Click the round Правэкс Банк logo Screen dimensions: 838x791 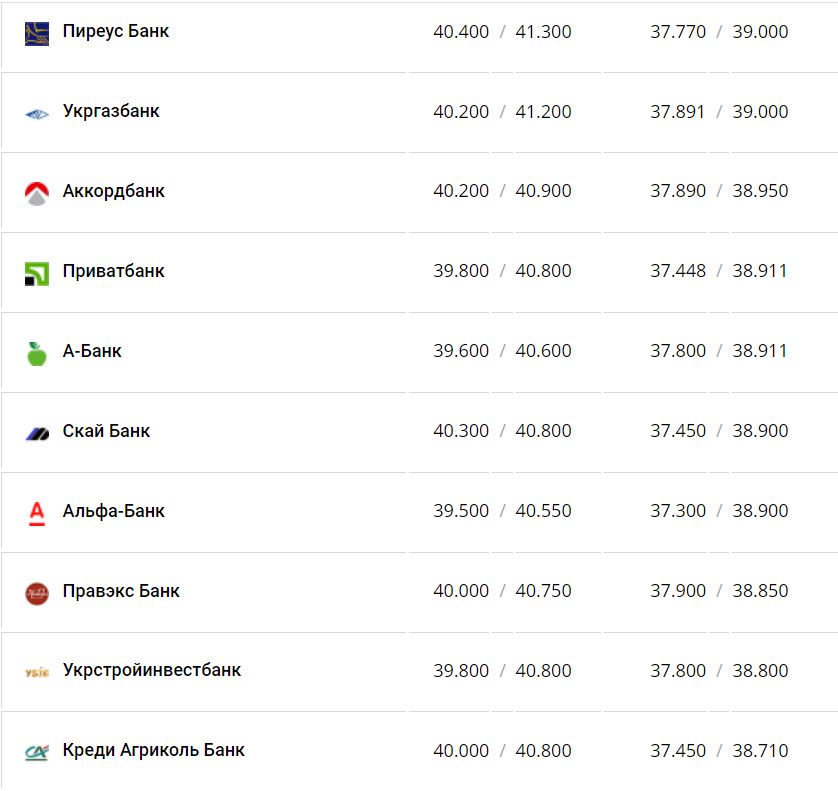tap(37, 593)
